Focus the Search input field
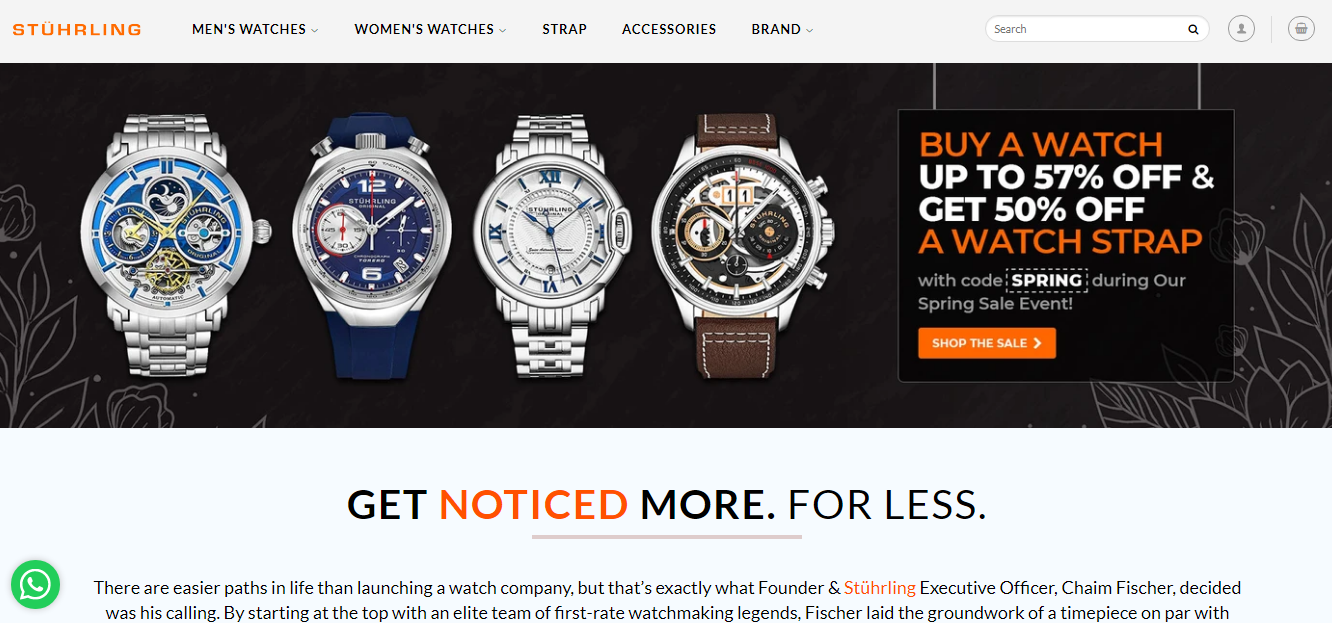Screen dimensions: 1332x623 1087,29
